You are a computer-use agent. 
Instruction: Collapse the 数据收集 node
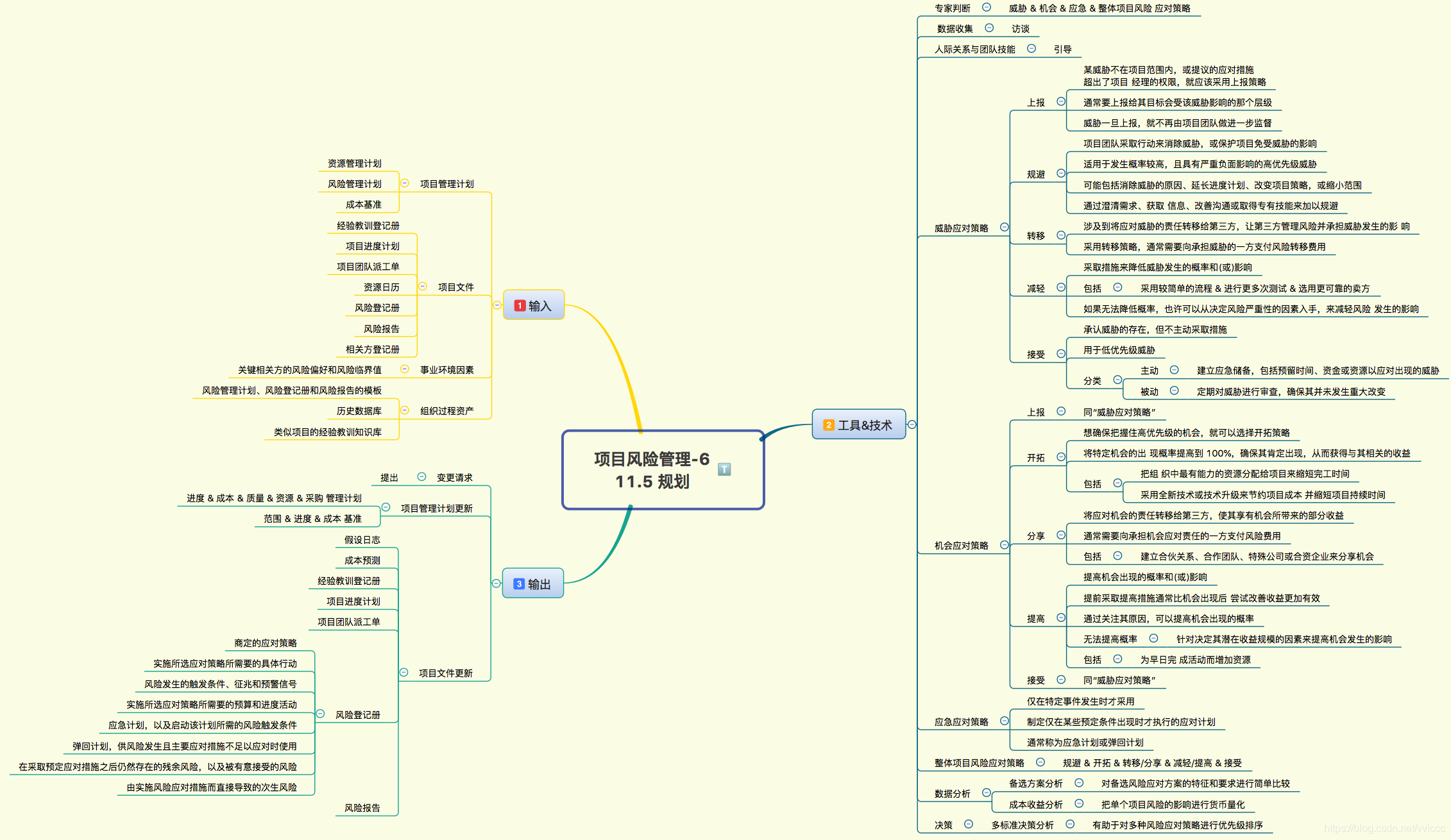(989, 28)
